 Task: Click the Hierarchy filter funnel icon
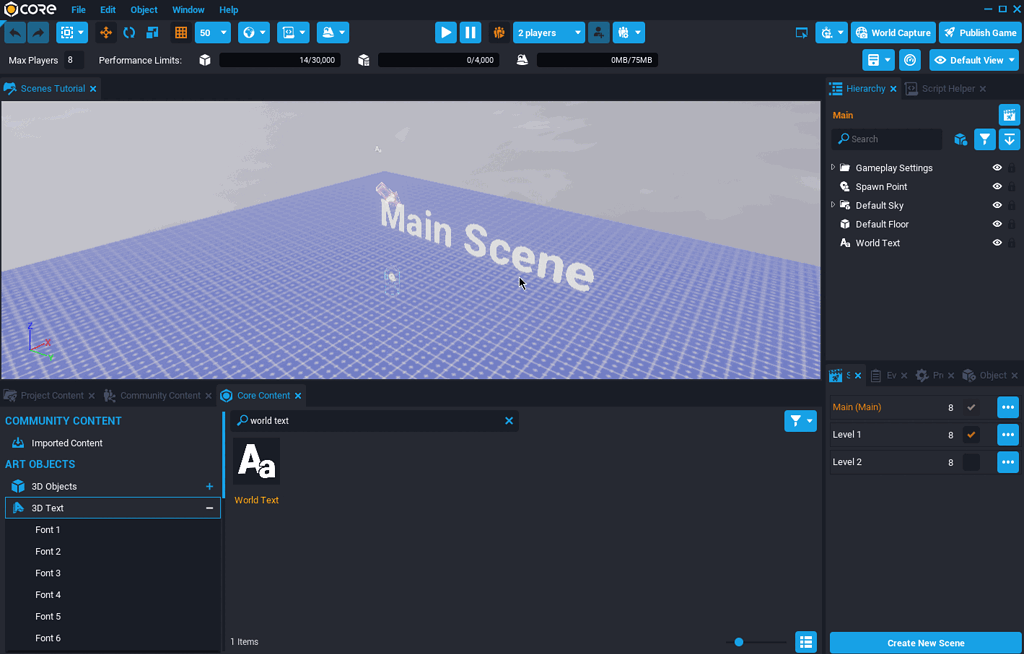click(x=984, y=139)
